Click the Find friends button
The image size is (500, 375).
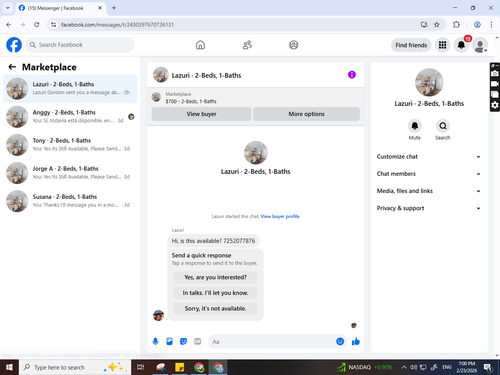pos(411,45)
